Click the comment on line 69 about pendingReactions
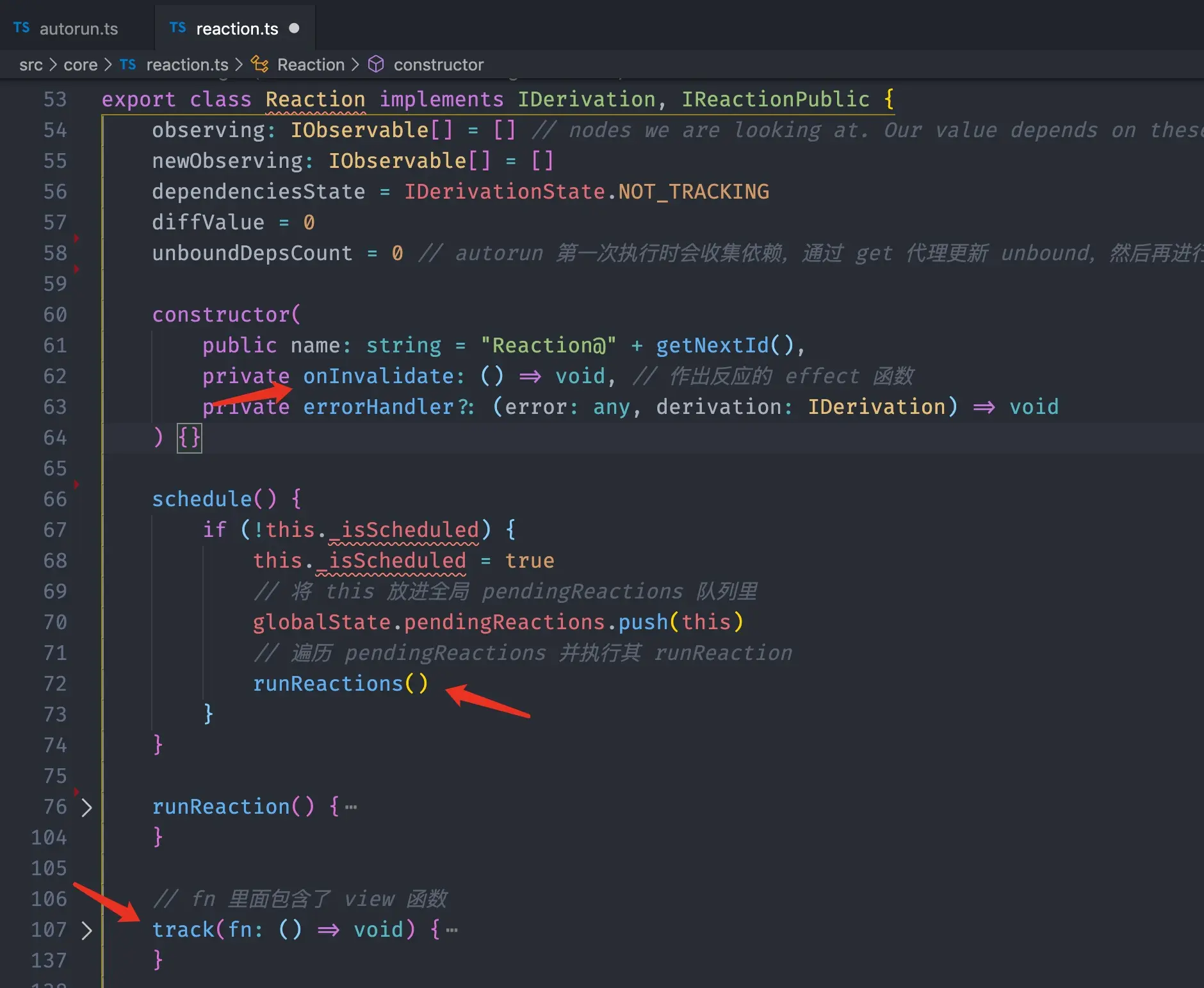This screenshot has width=1204, height=988. coord(505,592)
